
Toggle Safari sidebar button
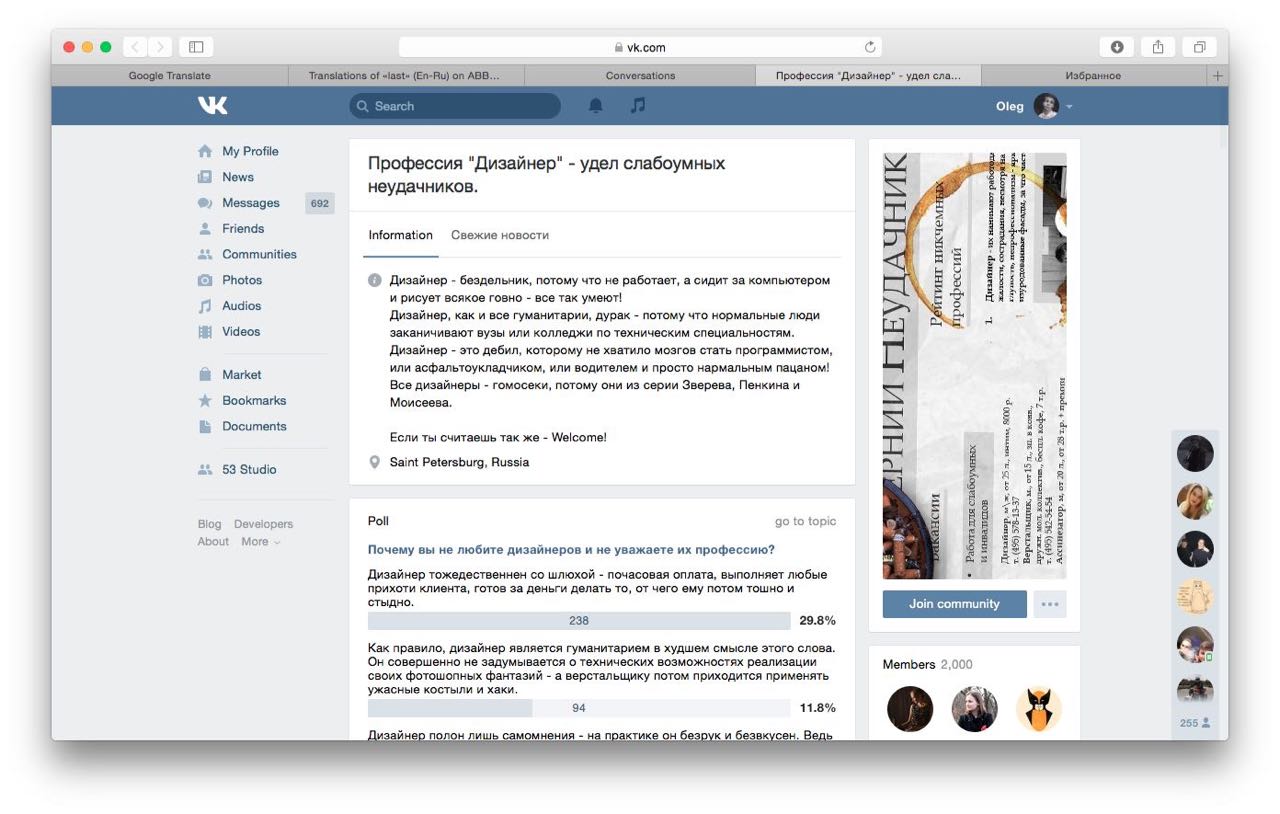[x=196, y=47]
